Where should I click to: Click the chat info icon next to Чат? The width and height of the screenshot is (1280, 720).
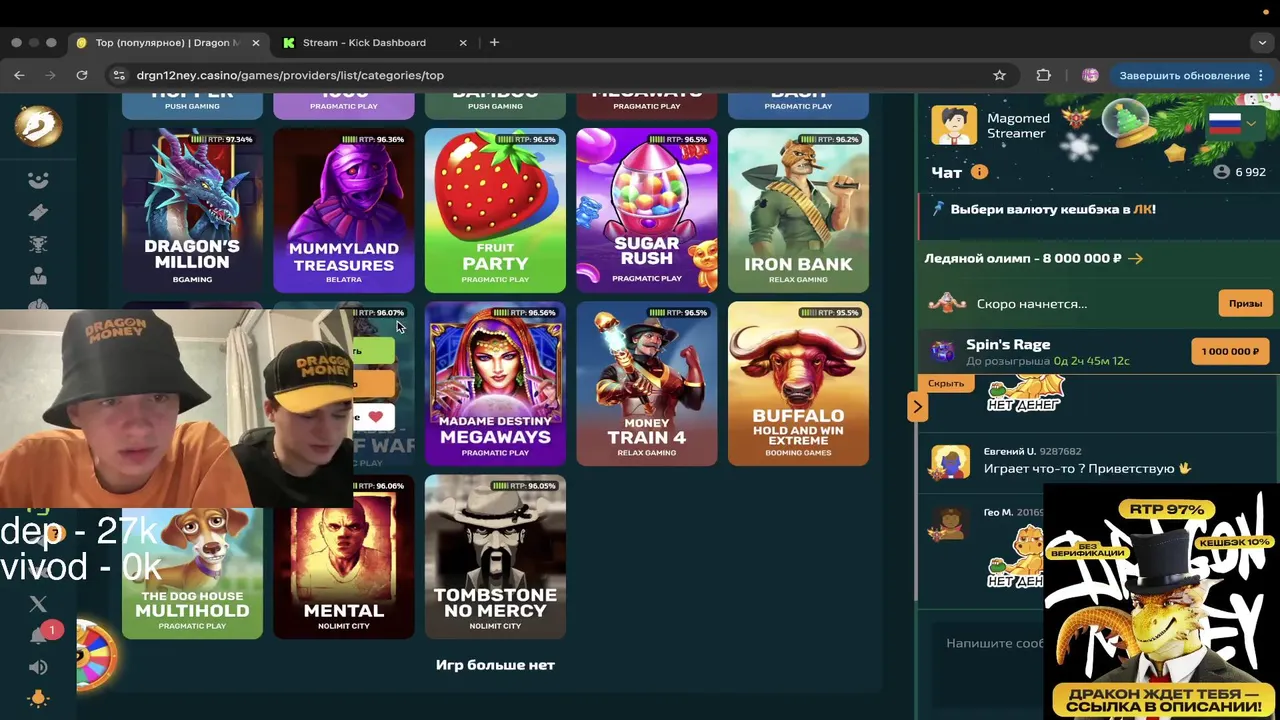coord(979,172)
